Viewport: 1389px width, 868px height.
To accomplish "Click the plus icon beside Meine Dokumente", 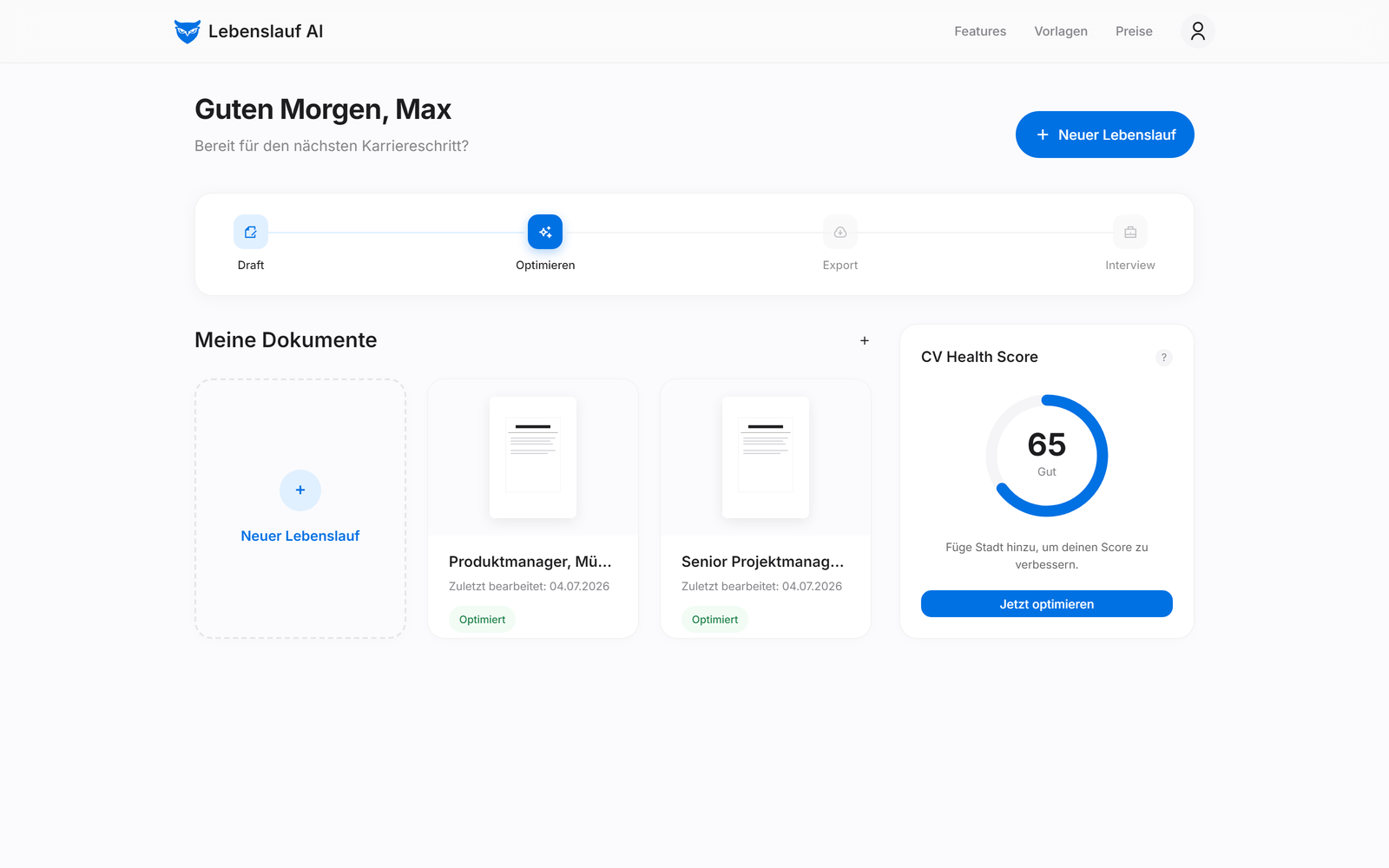I will 865,340.
